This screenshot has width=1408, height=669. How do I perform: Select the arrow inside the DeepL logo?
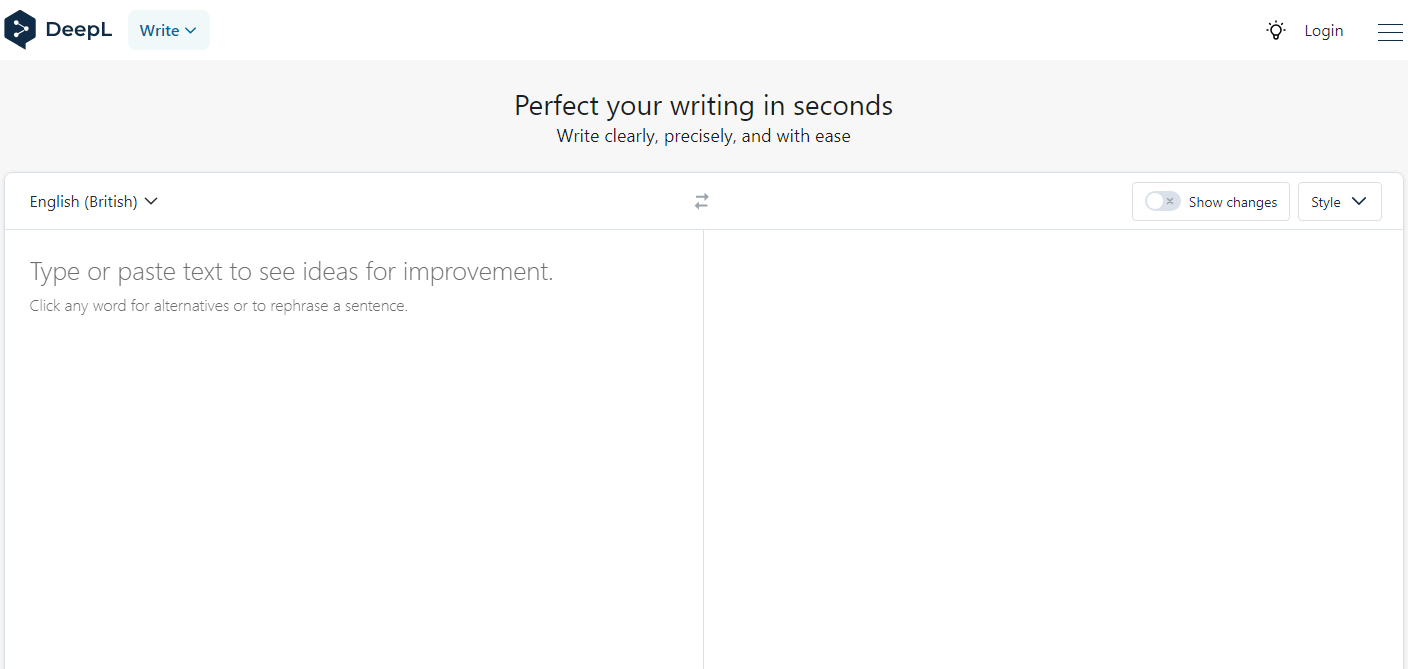coord(22,29)
